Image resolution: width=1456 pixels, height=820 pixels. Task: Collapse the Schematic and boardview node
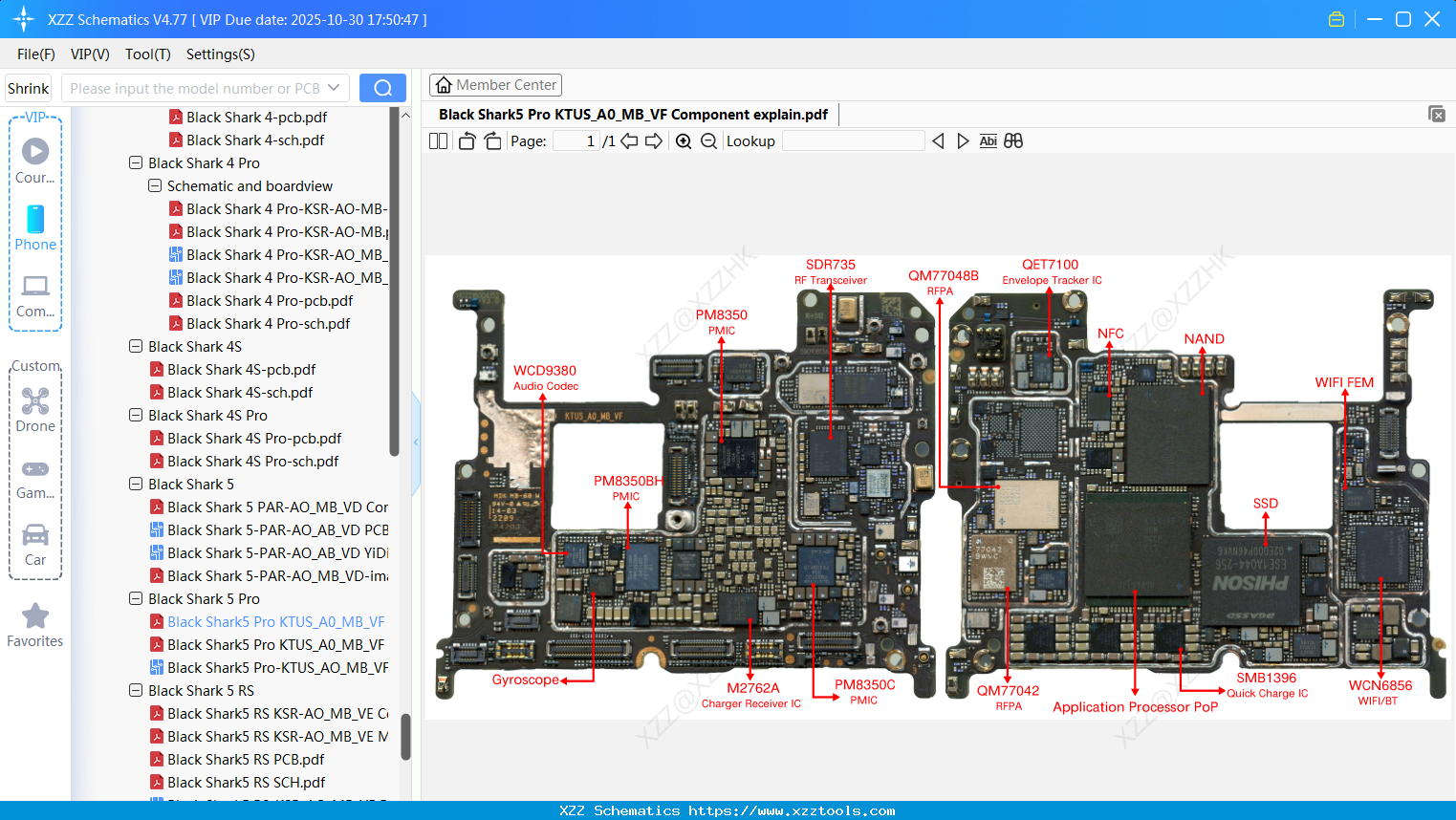tap(154, 185)
